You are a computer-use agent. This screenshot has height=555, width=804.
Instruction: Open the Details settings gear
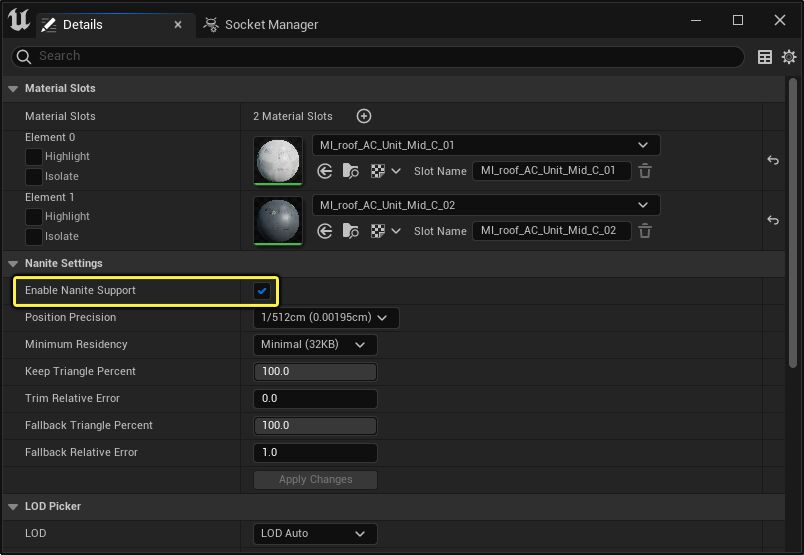[x=789, y=57]
